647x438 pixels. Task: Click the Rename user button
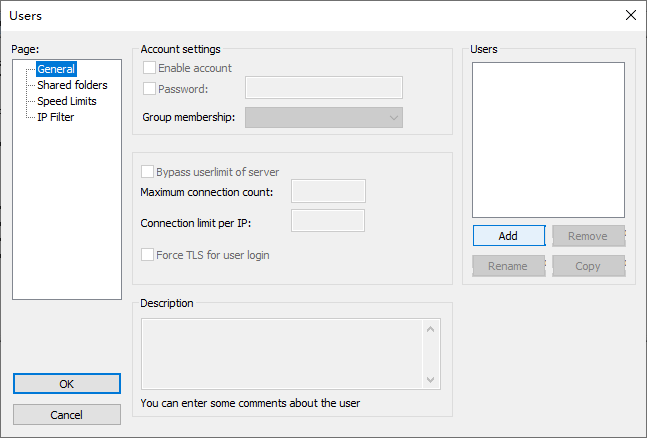[x=508, y=266]
